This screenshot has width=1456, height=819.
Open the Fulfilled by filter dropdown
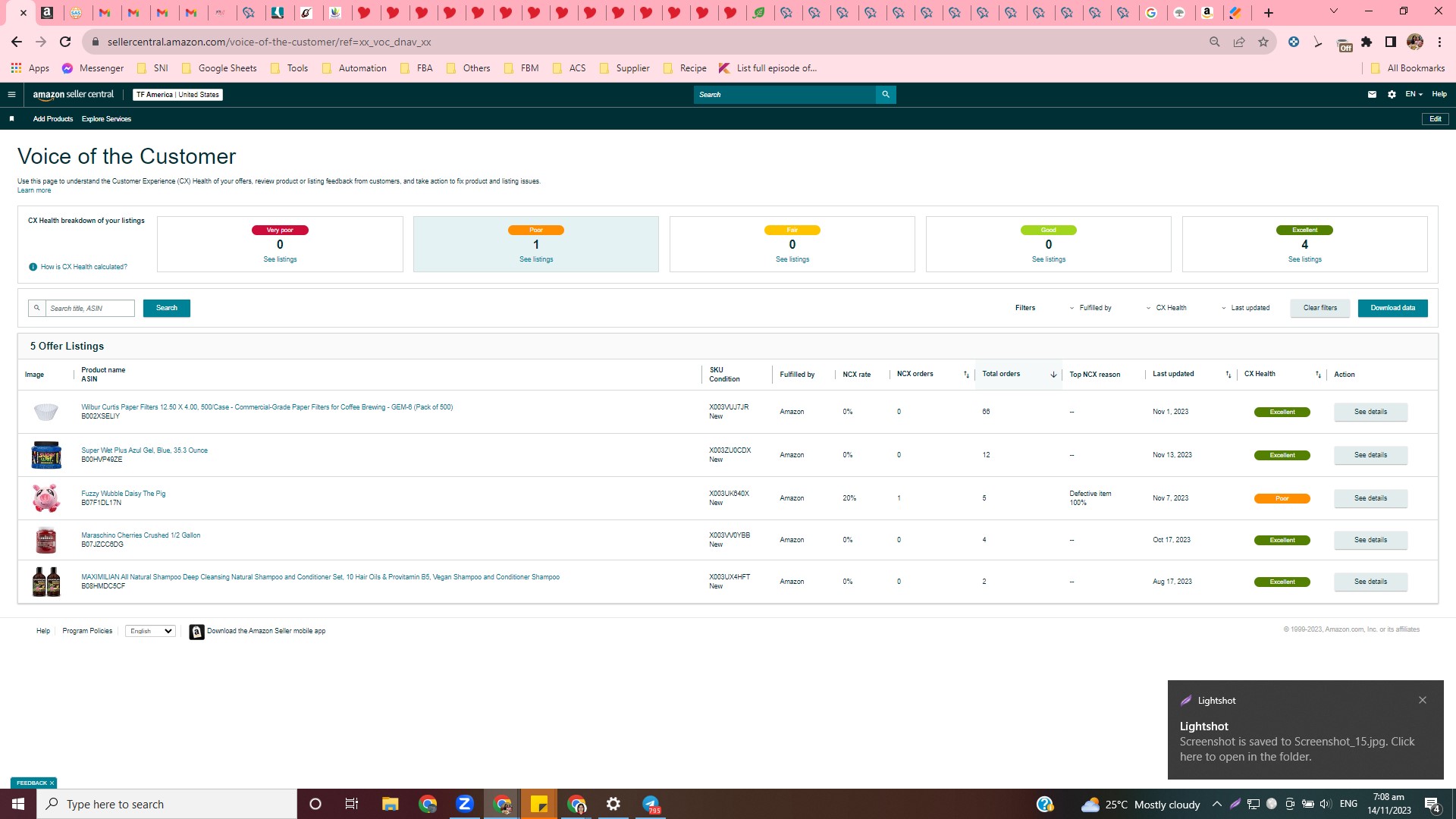coord(1090,308)
